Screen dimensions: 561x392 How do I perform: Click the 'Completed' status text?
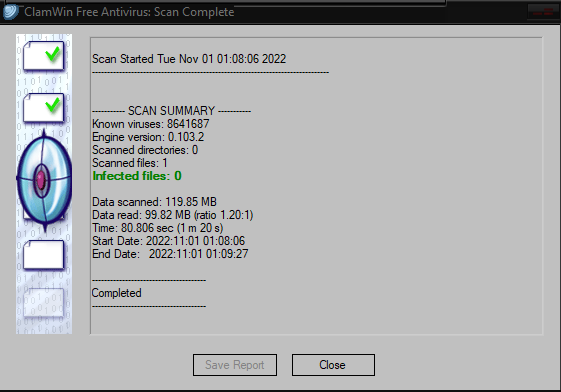click(x=117, y=293)
